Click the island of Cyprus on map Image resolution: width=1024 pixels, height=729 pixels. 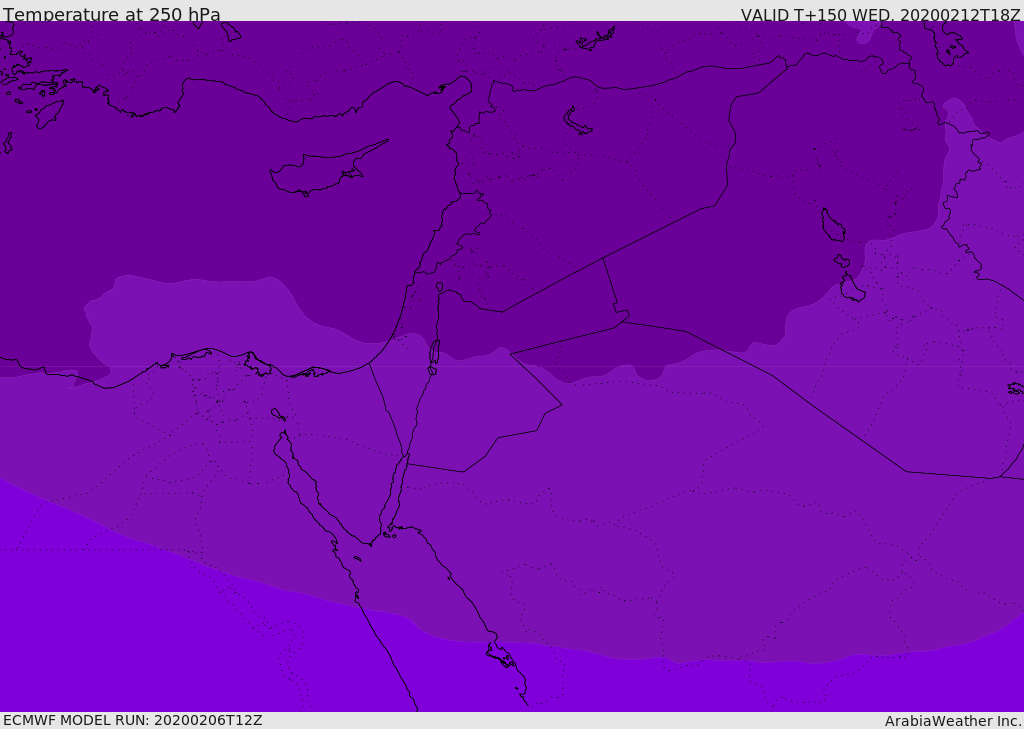(x=327, y=169)
